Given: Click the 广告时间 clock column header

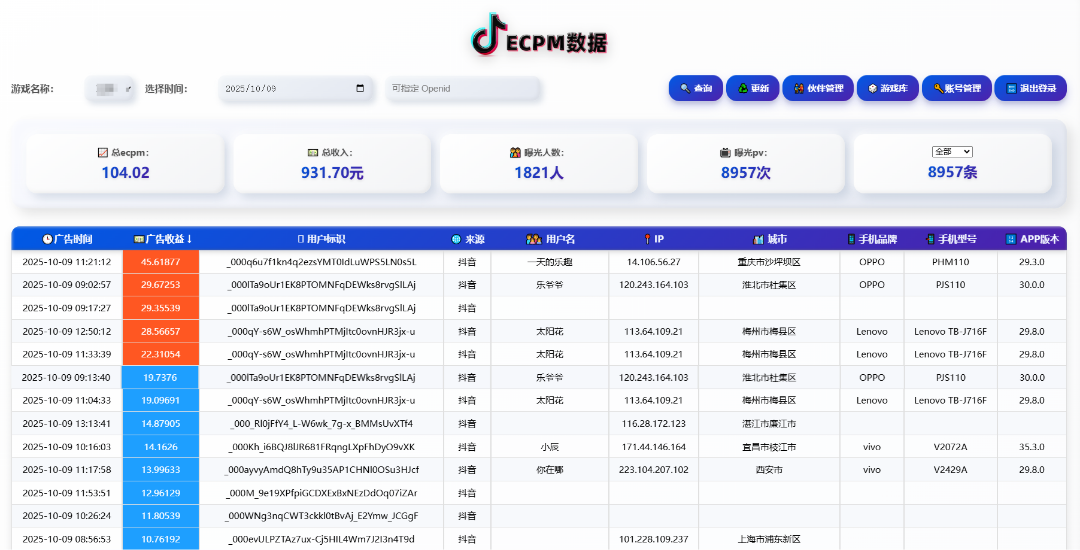Looking at the screenshot, I should click(67, 239).
